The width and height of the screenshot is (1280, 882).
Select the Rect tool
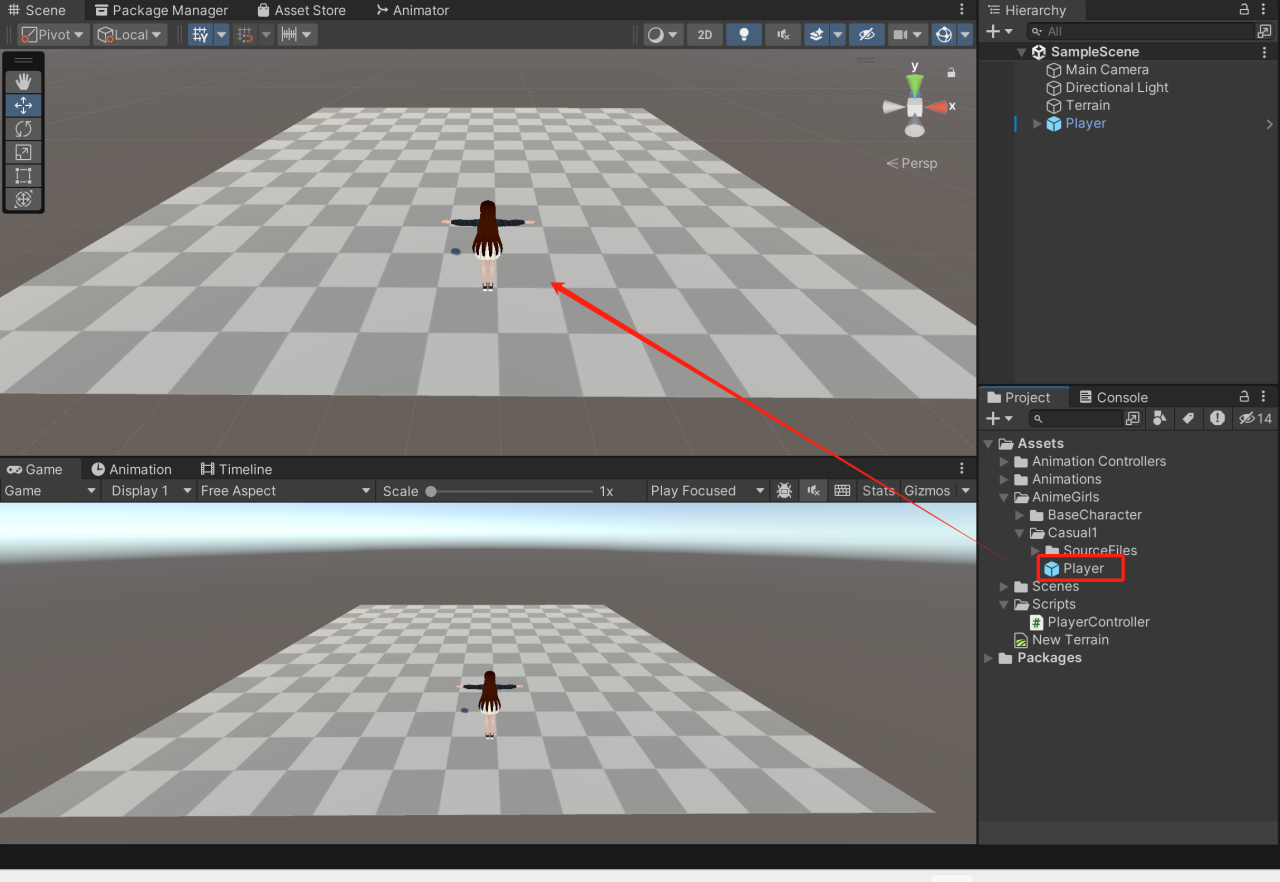coord(22,176)
